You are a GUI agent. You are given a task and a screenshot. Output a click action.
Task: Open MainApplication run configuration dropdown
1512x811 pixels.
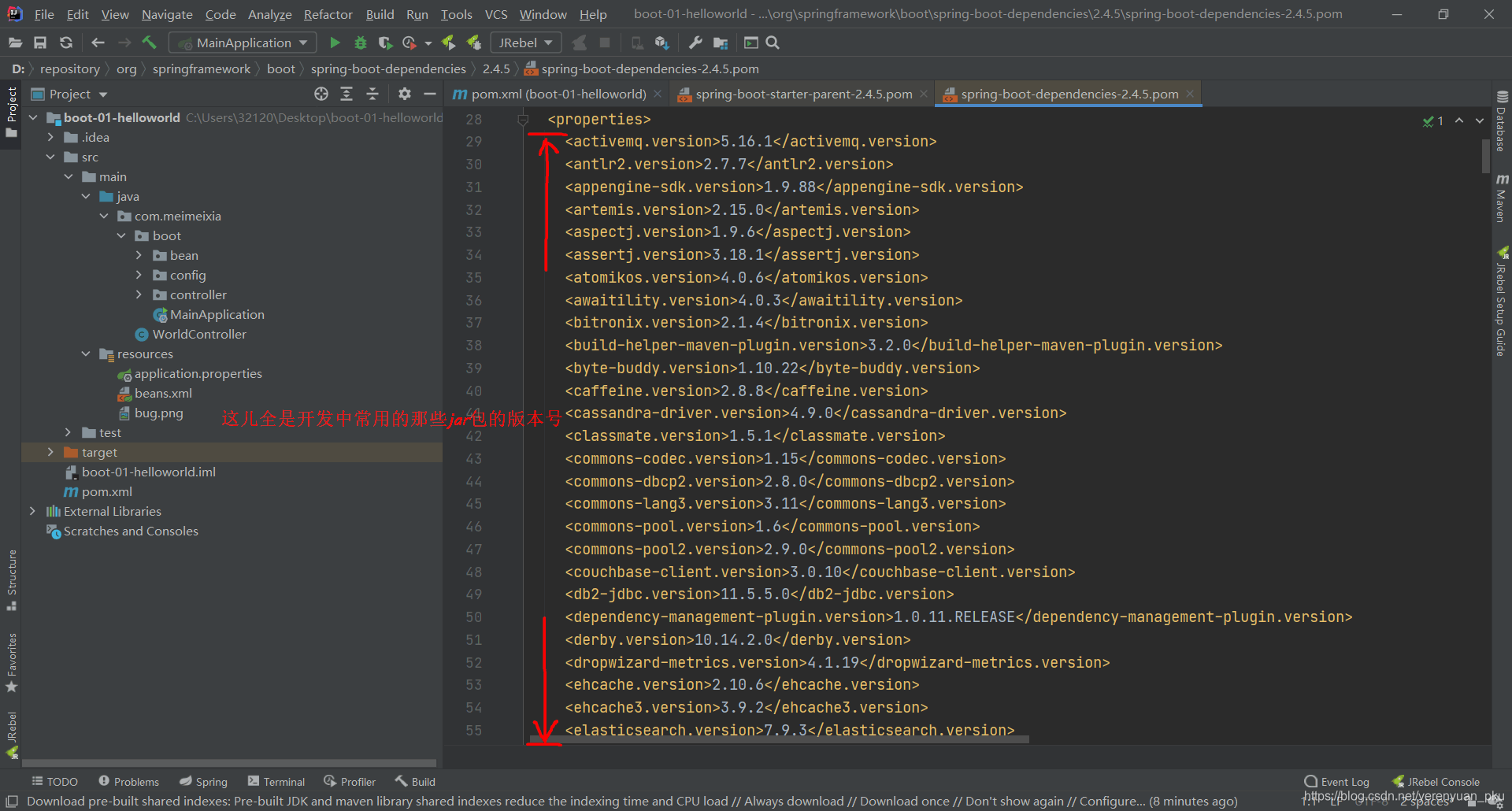[243, 43]
